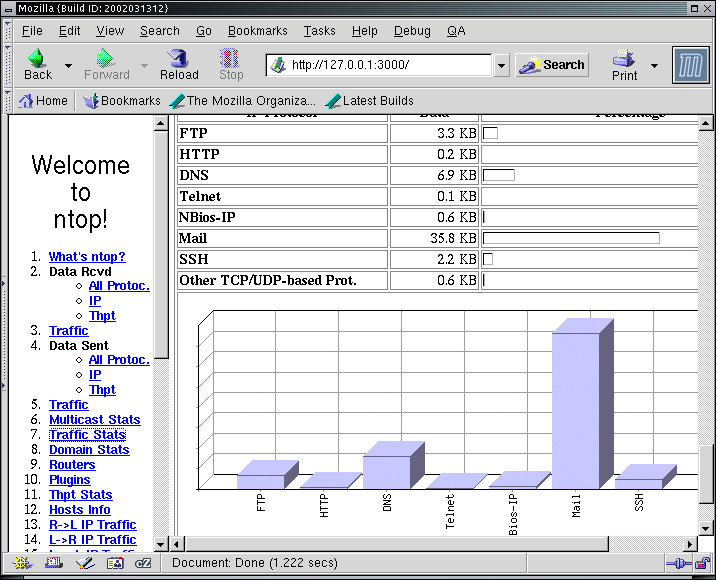The image size is (716, 580).
Task: Click the Search button beside the address bar
Action: [552, 65]
